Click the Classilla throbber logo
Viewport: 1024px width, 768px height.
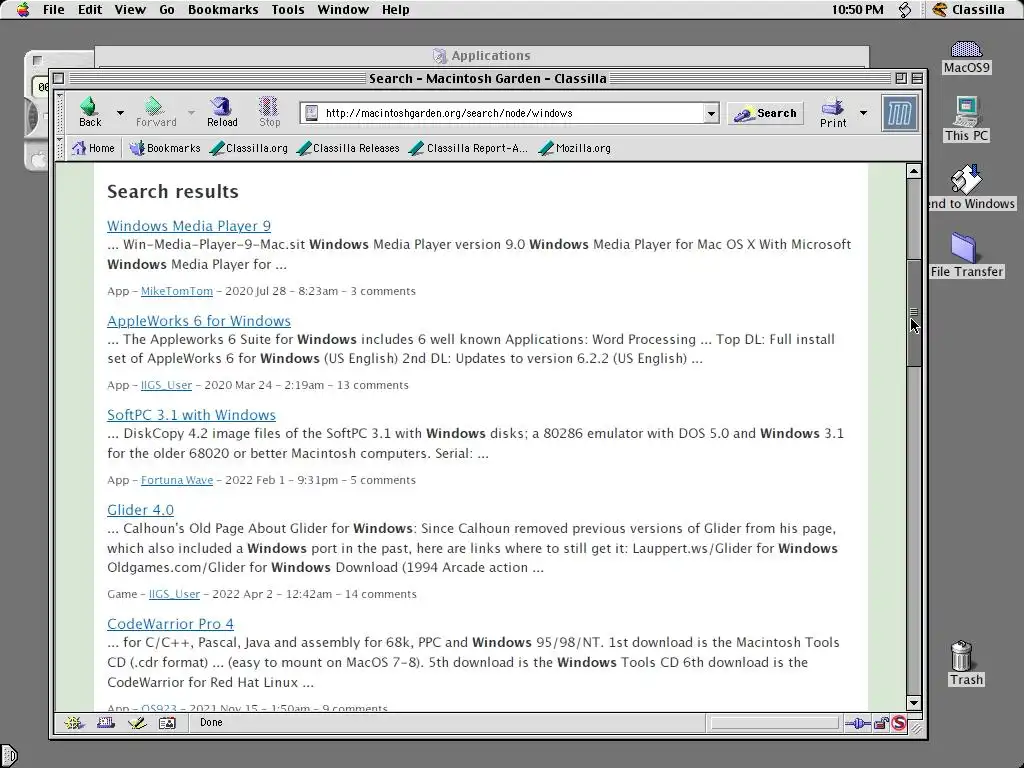click(899, 113)
